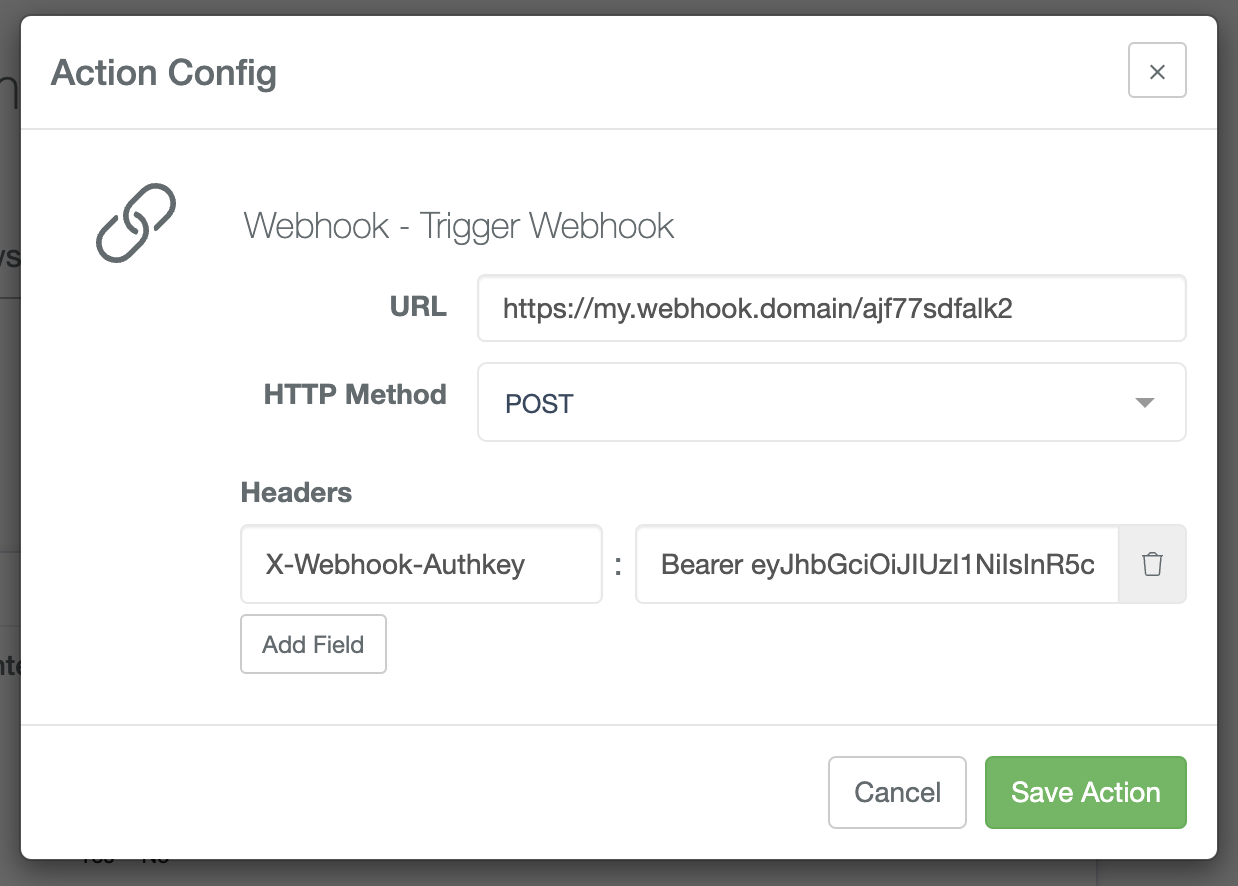The height and width of the screenshot is (886, 1238).
Task: Close the Action Config dialog with X
Action: (1157, 70)
